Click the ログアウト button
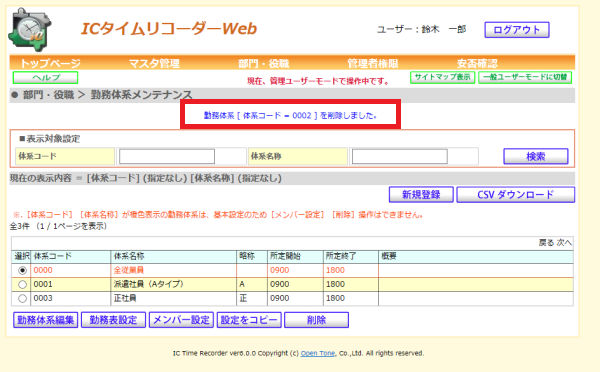 click(x=517, y=30)
